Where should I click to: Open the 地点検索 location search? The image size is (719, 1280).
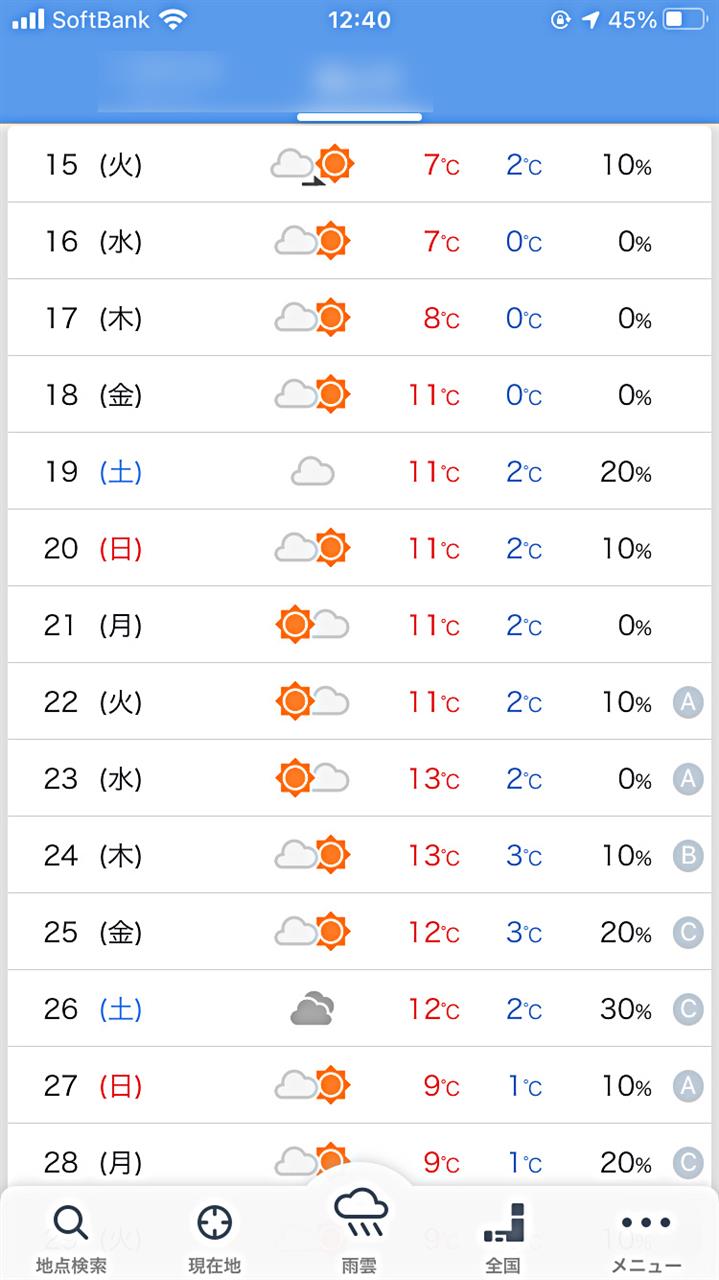(x=71, y=1238)
